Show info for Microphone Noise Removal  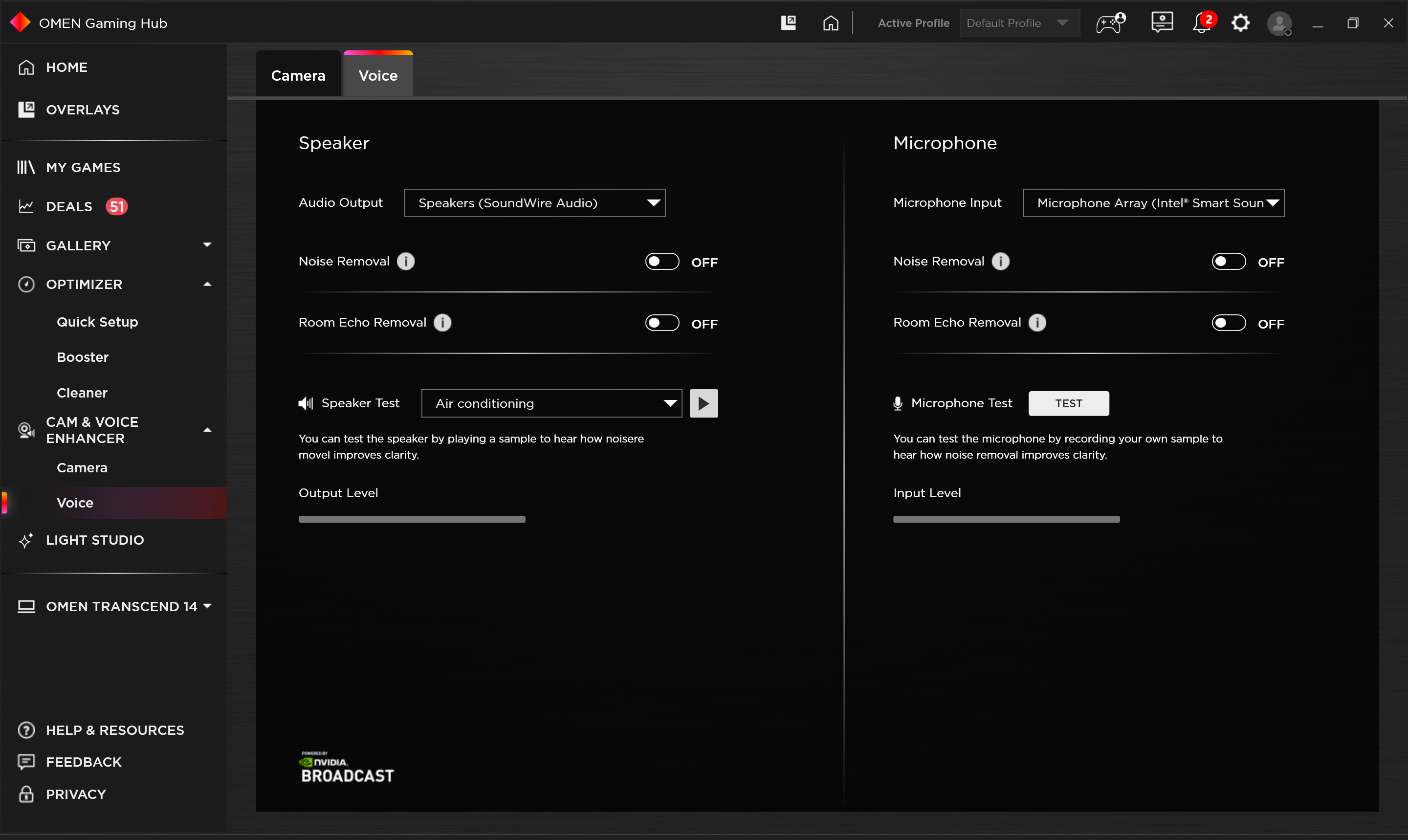(x=1001, y=261)
